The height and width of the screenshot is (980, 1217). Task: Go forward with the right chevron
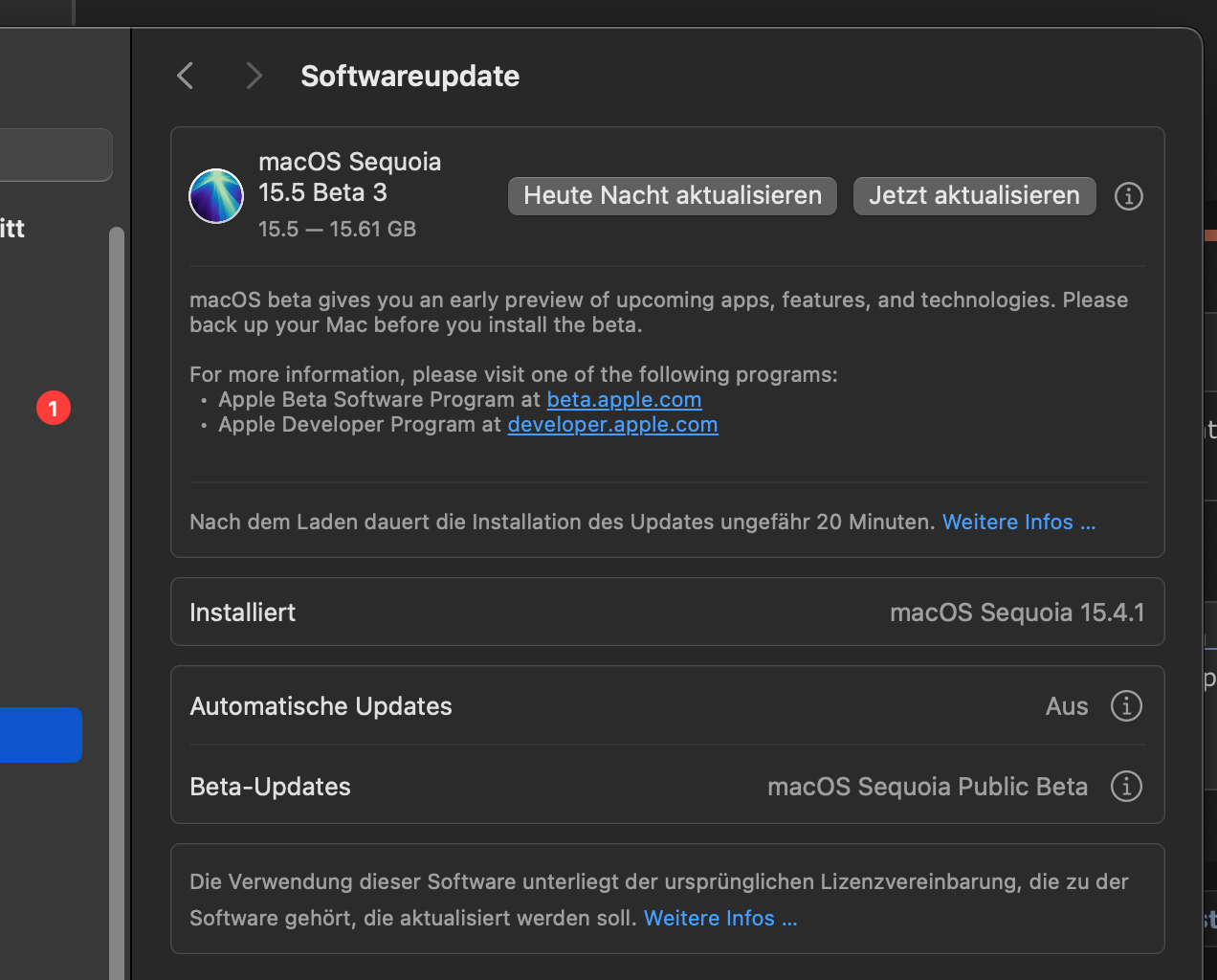pyautogui.click(x=254, y=76)
